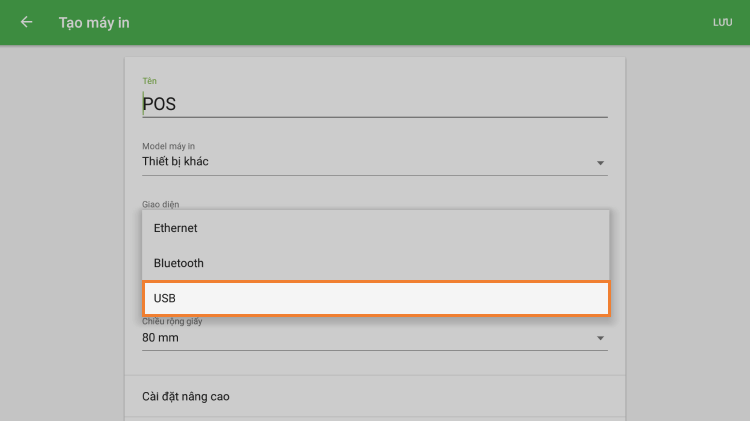Click the 80 mm paper width value
This screenshot has width=750, height=421.
coord(160,337)
